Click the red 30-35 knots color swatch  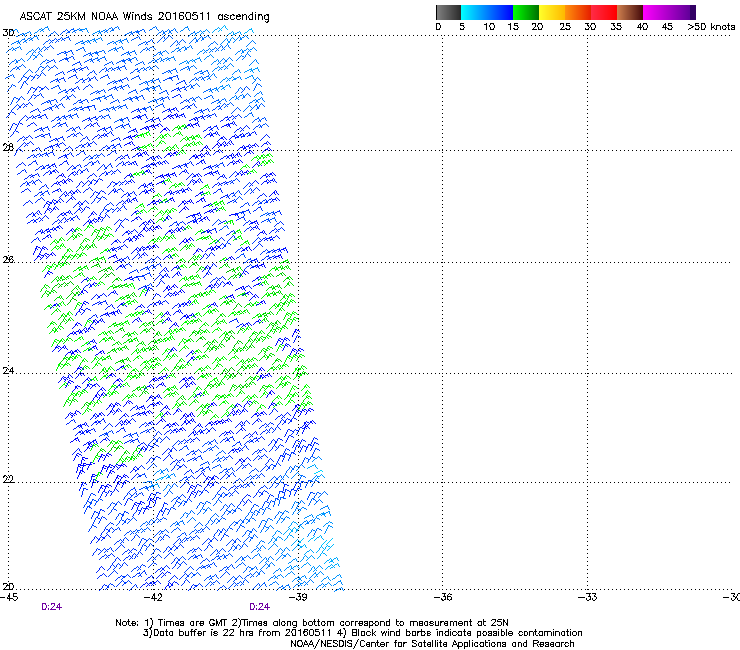pyautogui.click(x=604, y=12)
